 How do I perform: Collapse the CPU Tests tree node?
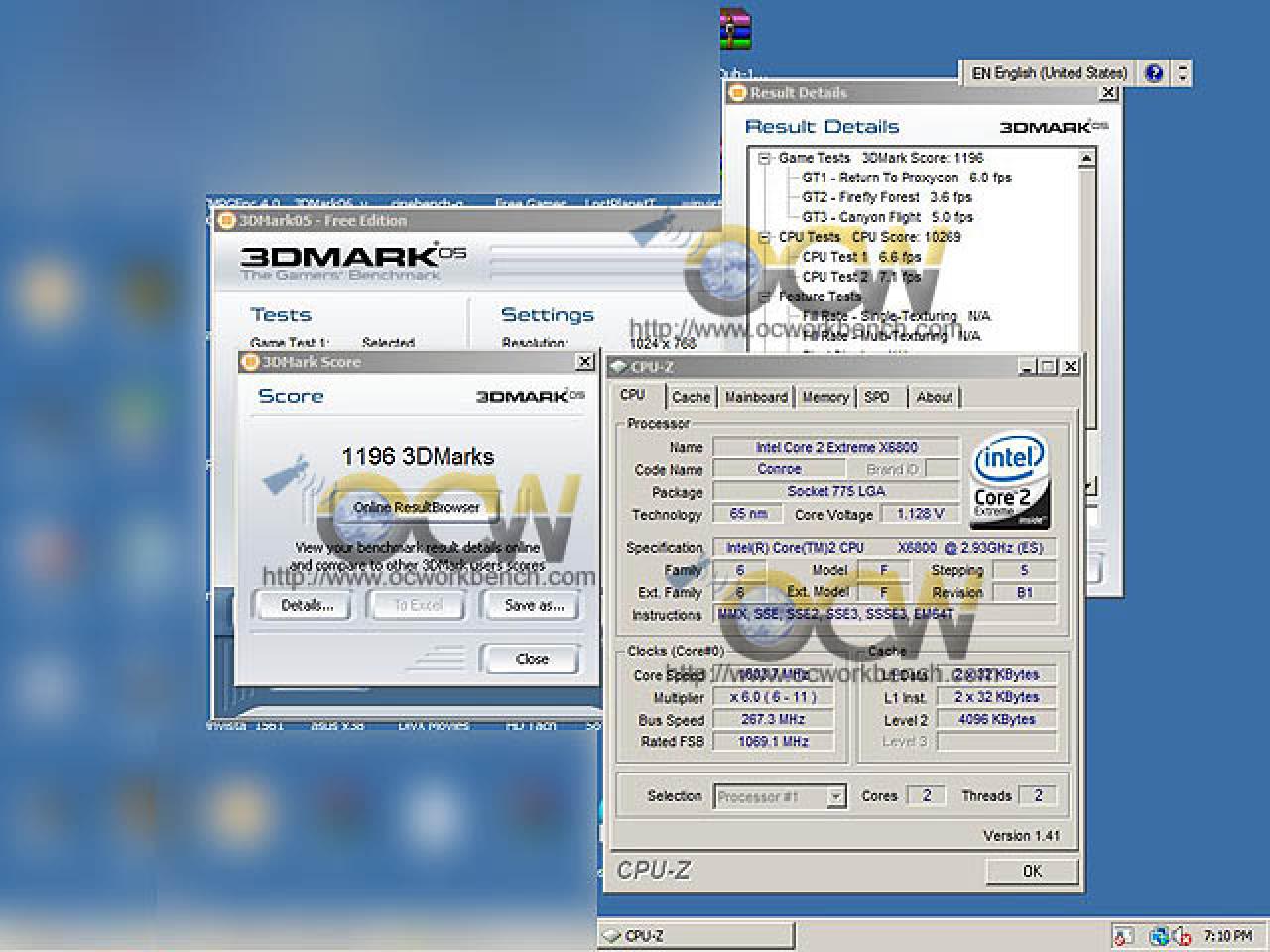tap(764, 237)
